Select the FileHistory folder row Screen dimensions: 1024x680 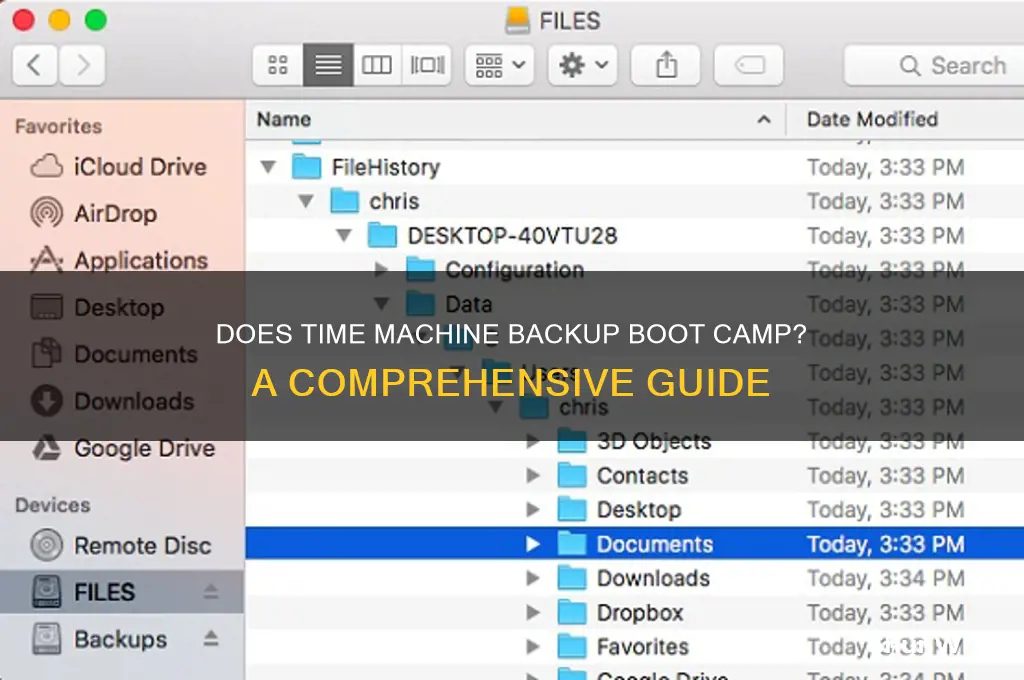635,167
